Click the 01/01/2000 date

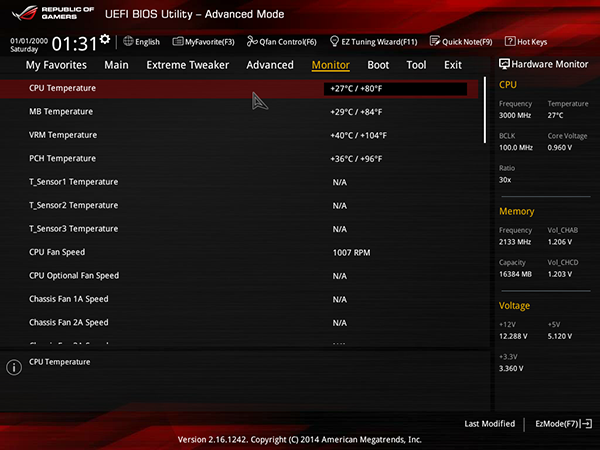click(x=29, y=41)
